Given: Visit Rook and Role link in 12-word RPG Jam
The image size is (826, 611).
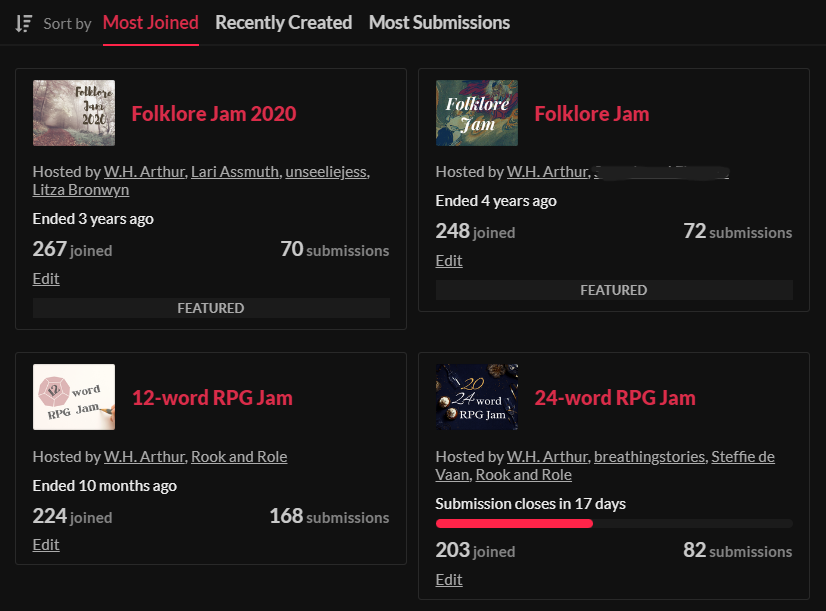Looking at the screenshot, I should coord(239,457).
